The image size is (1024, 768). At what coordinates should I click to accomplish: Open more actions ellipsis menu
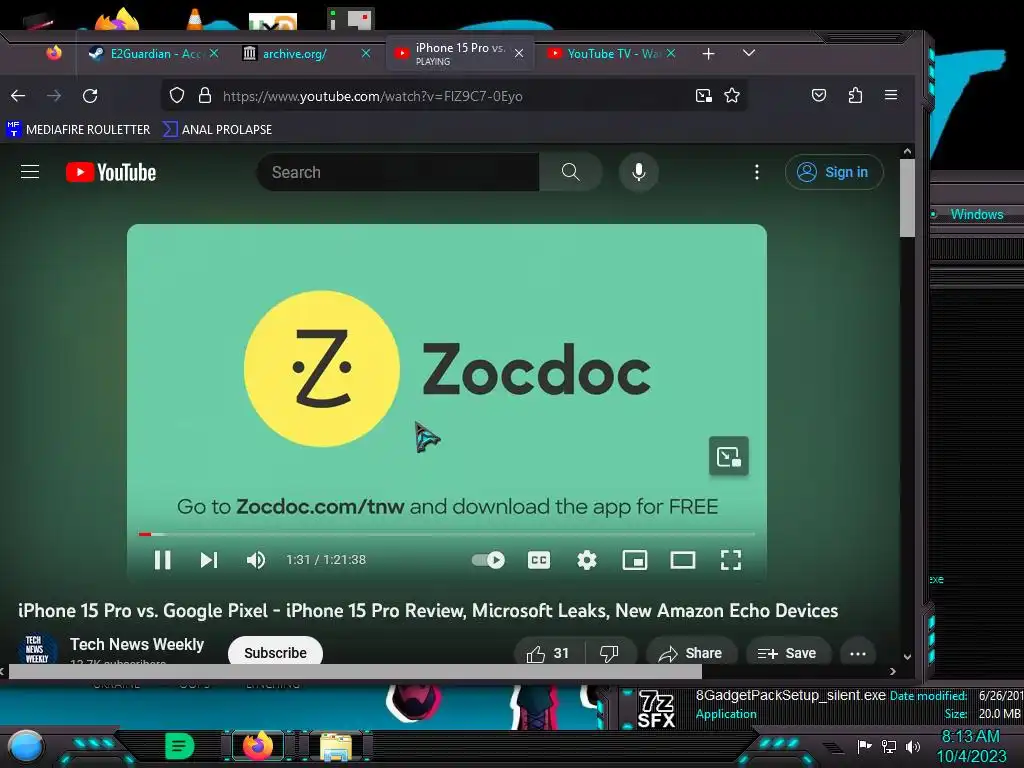pyautogui.click(x=857, y=653)
